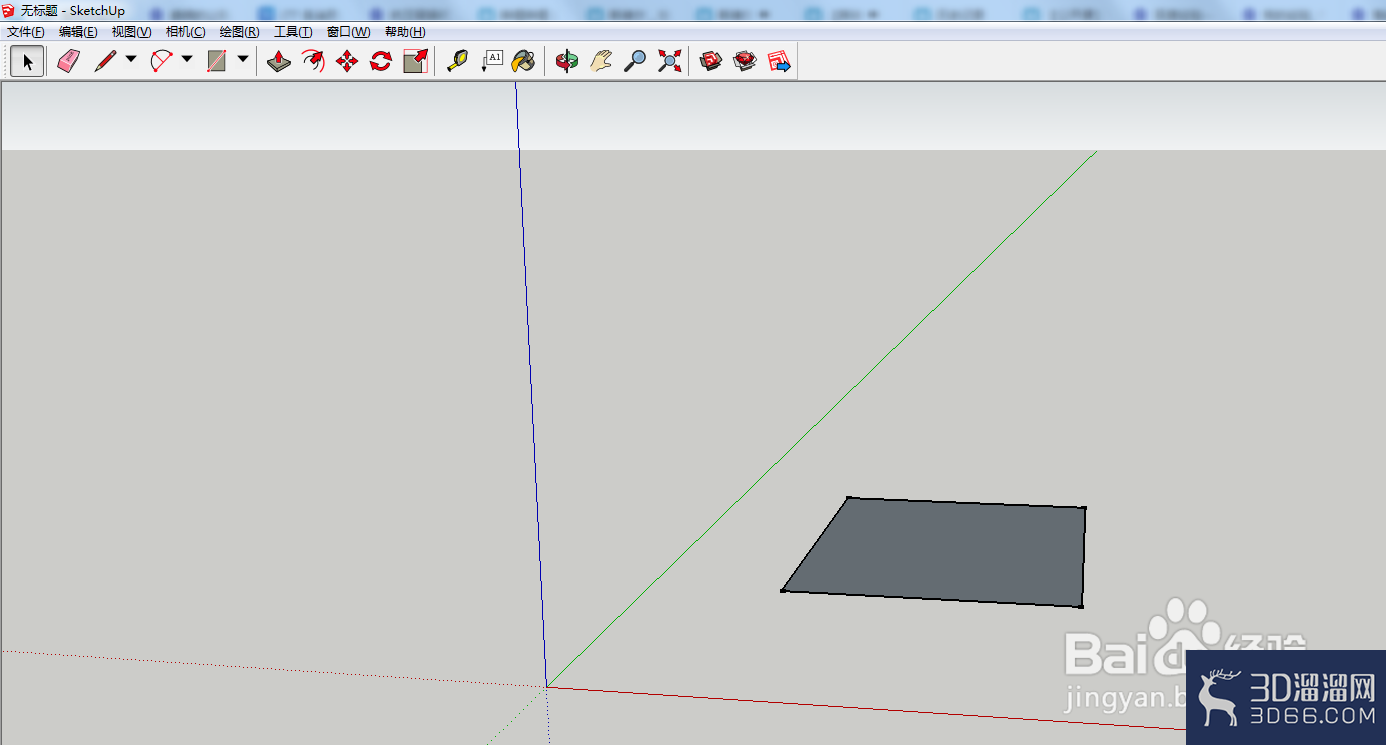This screenshot has height=745, width=1386.
Task: Pick the pink Eraser tool
Action: tap(68, 62)
